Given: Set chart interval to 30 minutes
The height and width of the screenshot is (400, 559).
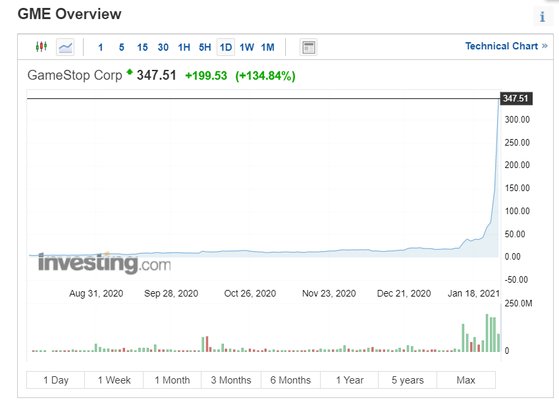Looking at the screenshot, I should point(163,47).
